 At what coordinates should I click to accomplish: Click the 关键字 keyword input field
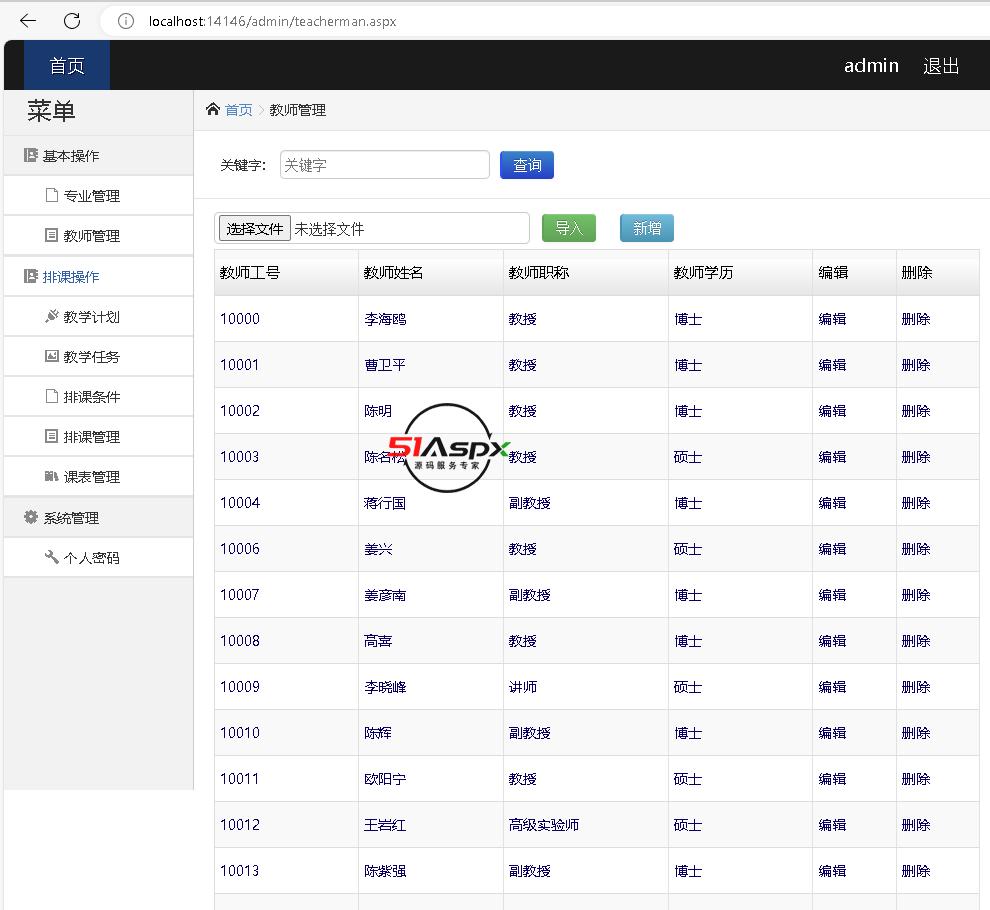coord(384,165)
